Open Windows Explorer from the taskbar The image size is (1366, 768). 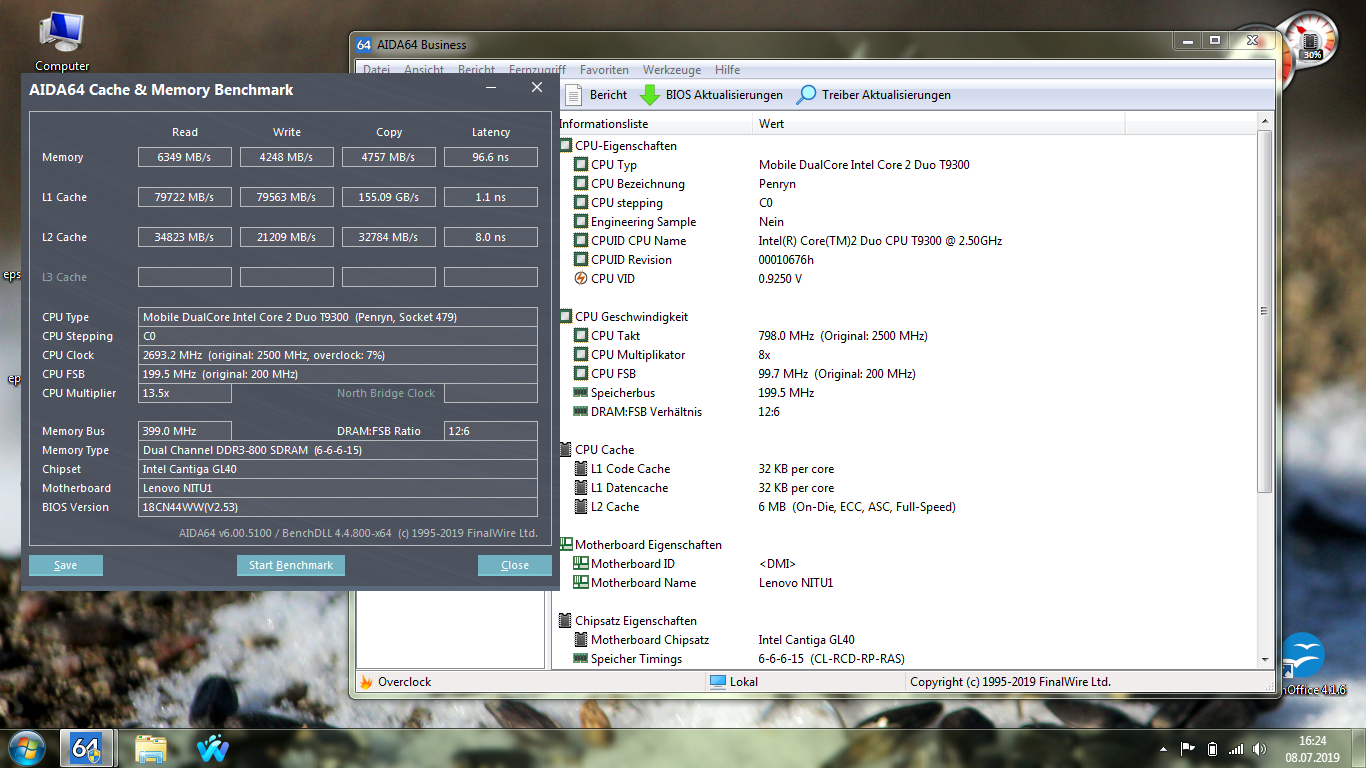point(151,748)
